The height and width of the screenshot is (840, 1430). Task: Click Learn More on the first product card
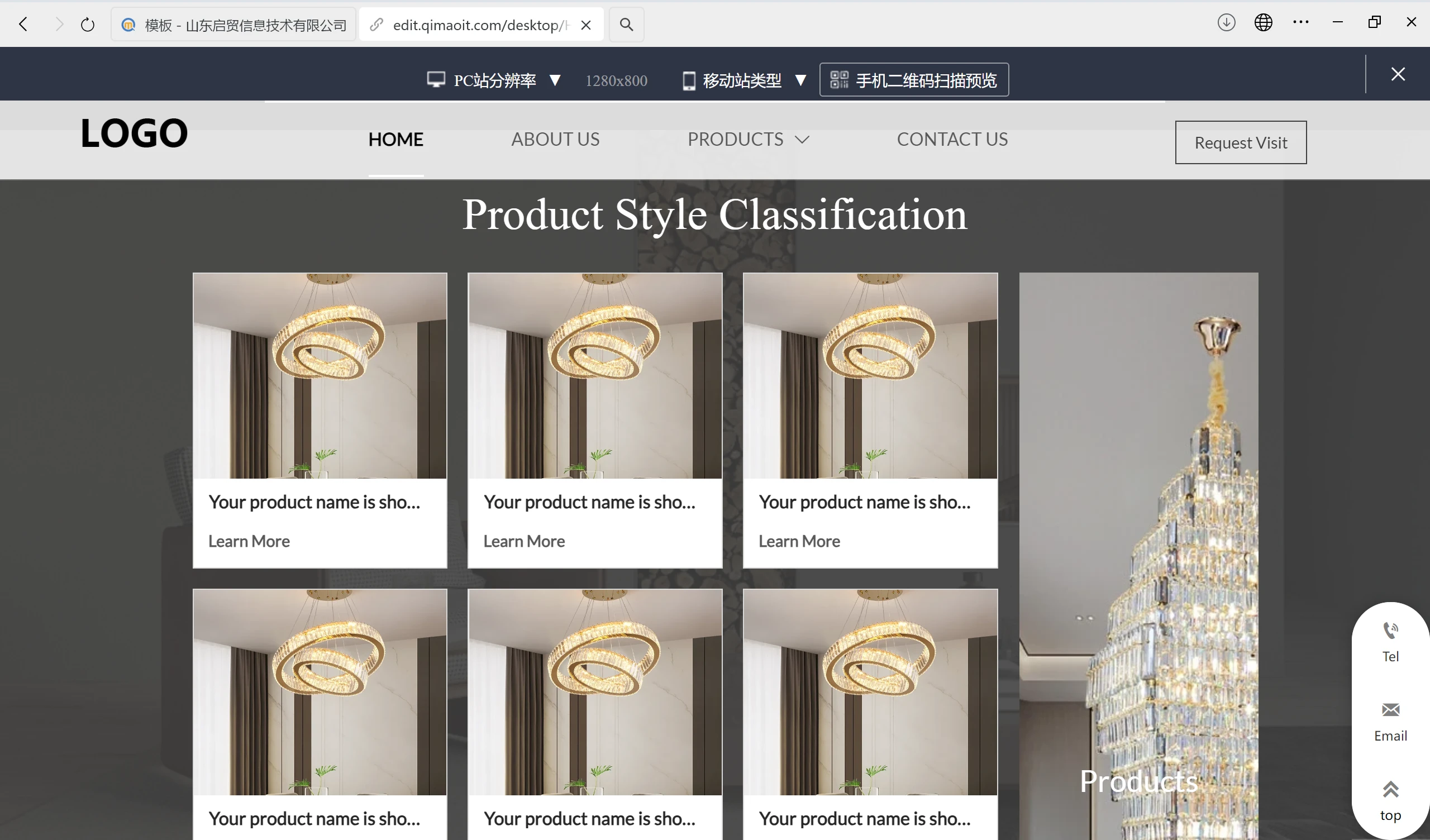[x=249, y=541]
